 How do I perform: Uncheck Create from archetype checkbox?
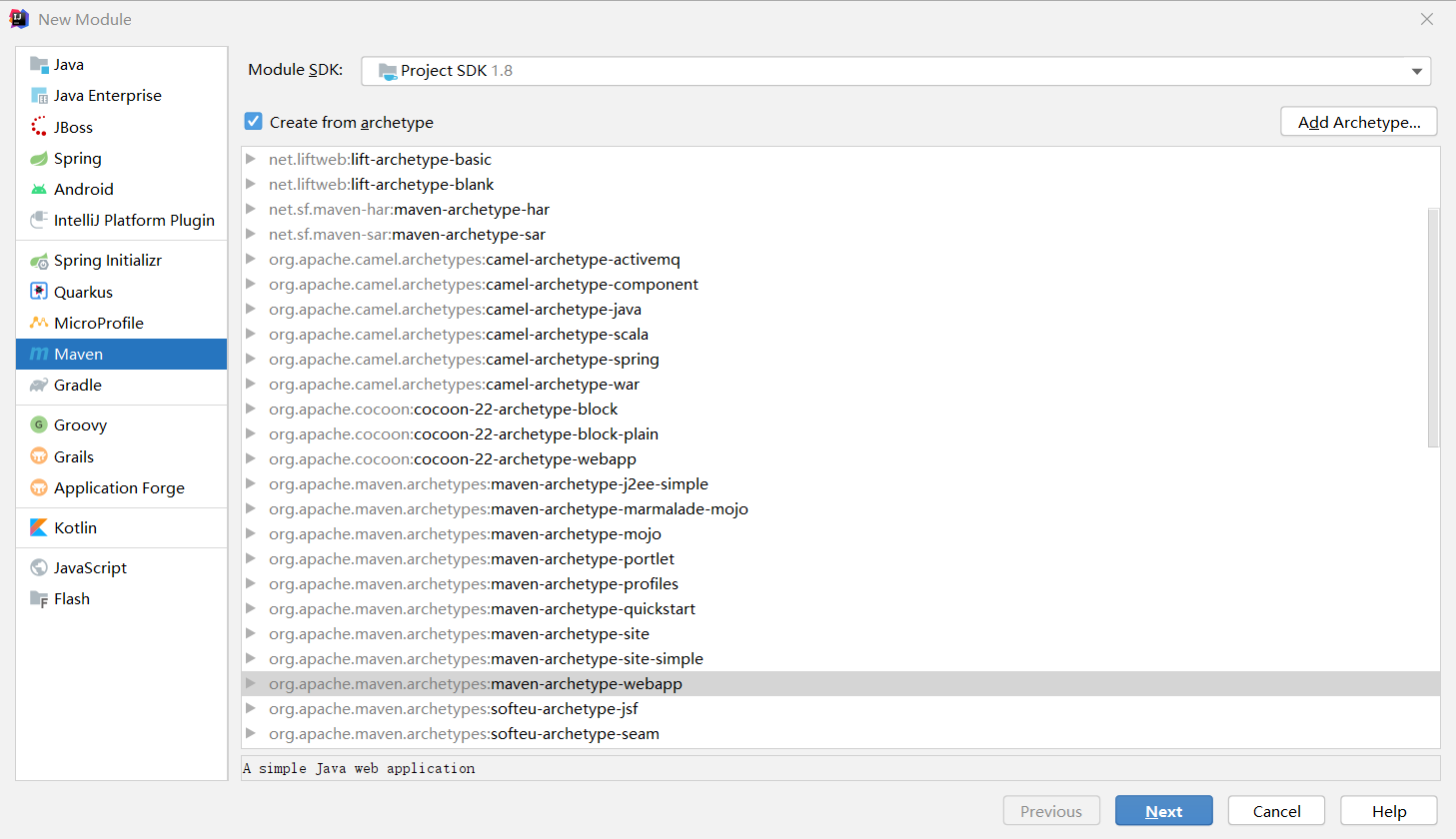254,121
